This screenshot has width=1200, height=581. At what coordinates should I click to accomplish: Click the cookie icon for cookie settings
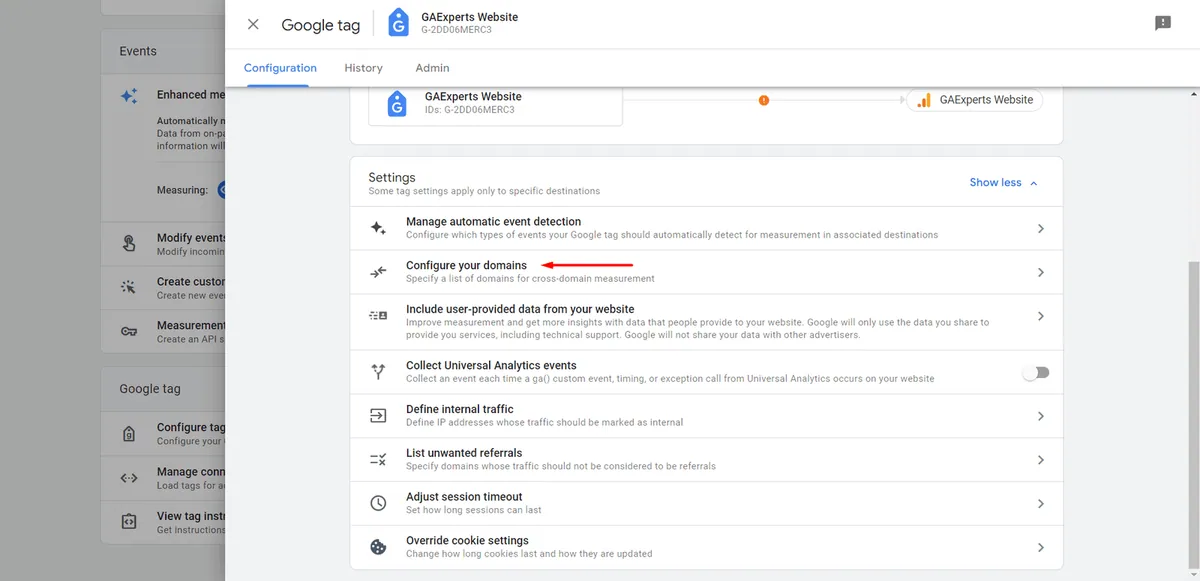(378, 547)
